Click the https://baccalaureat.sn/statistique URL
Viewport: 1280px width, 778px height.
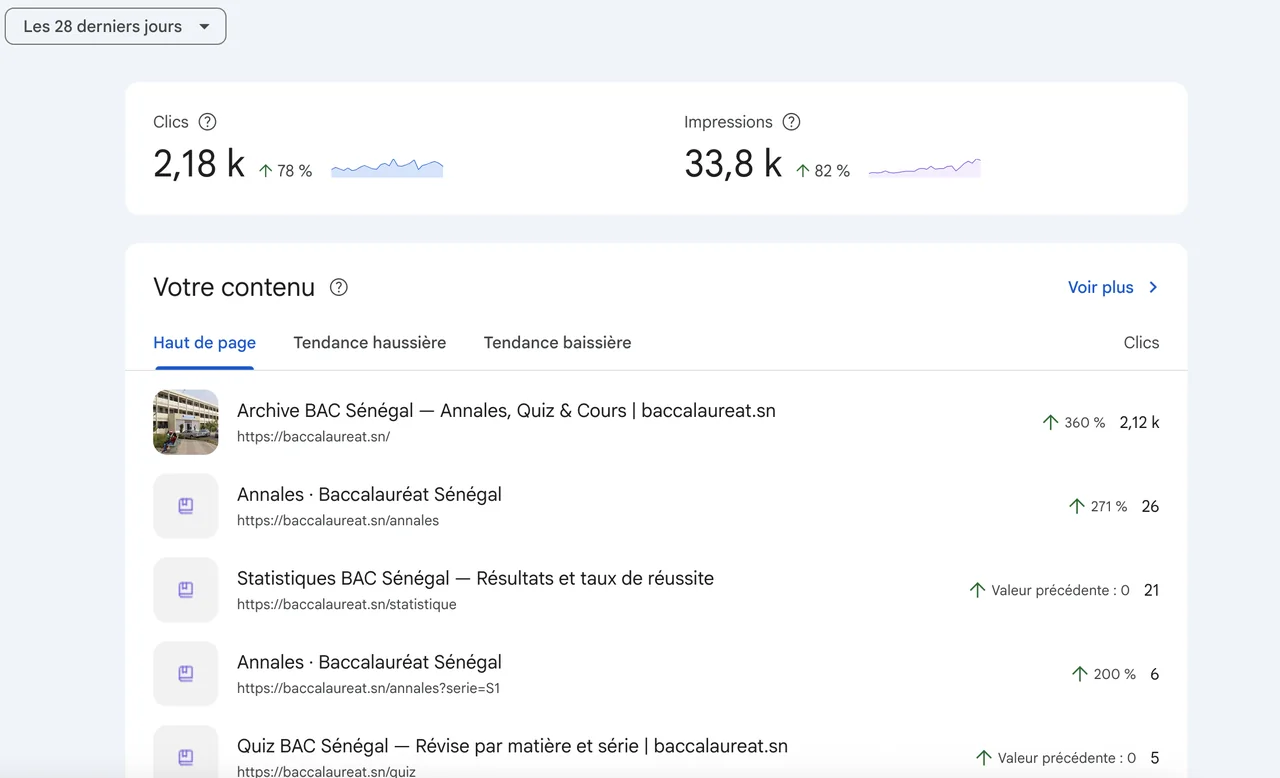(x=347, y=605)
